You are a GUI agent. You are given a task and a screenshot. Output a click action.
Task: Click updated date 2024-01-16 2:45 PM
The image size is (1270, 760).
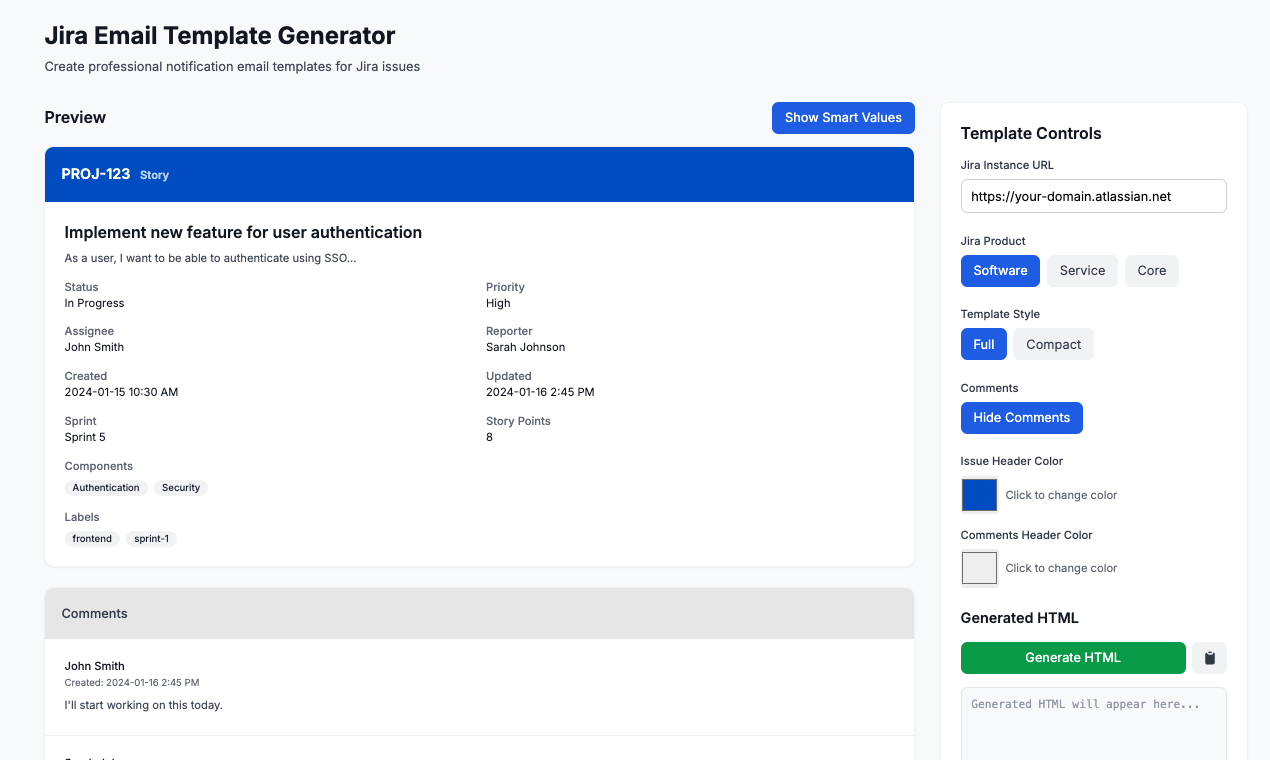[541, 392]
